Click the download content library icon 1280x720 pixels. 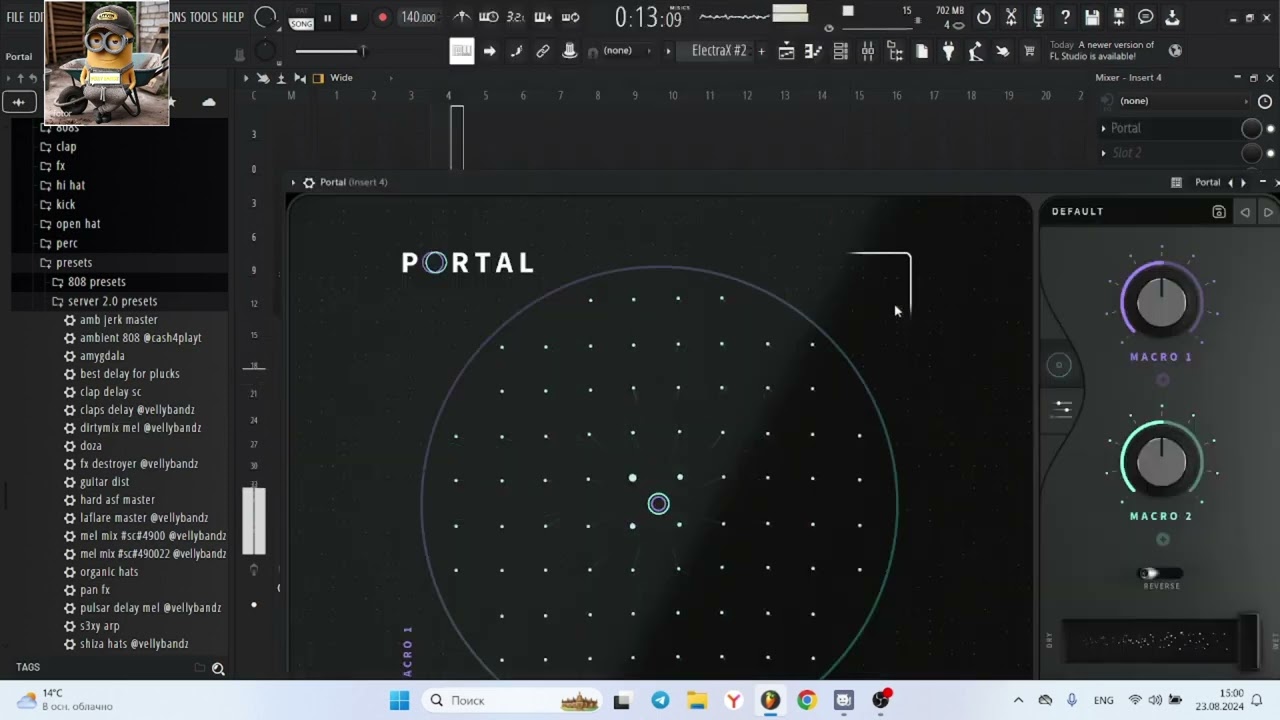(1172, 17)
